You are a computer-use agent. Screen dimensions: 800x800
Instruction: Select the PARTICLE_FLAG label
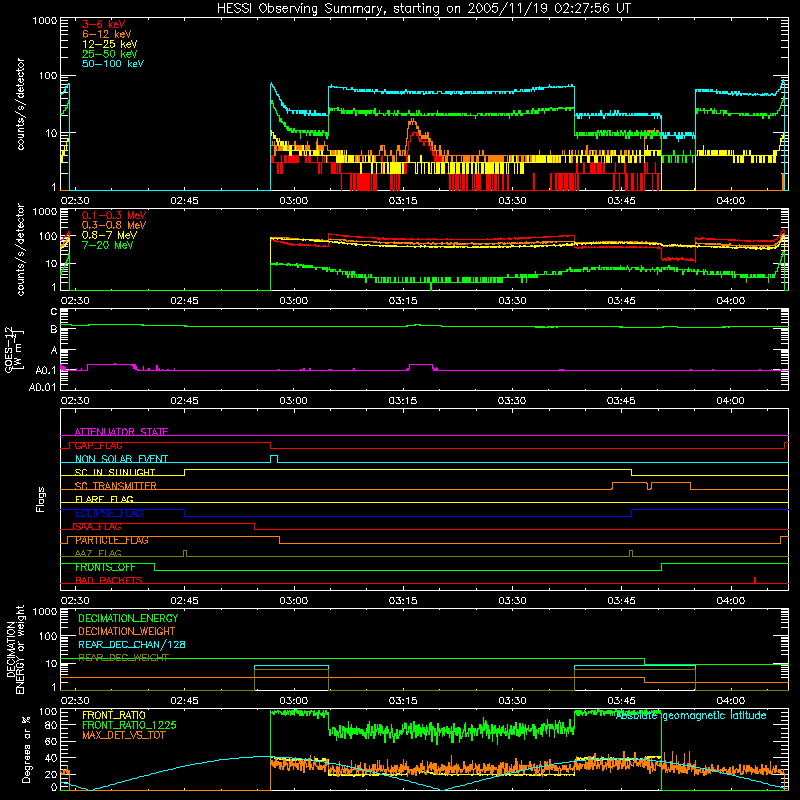coord(112,540)
